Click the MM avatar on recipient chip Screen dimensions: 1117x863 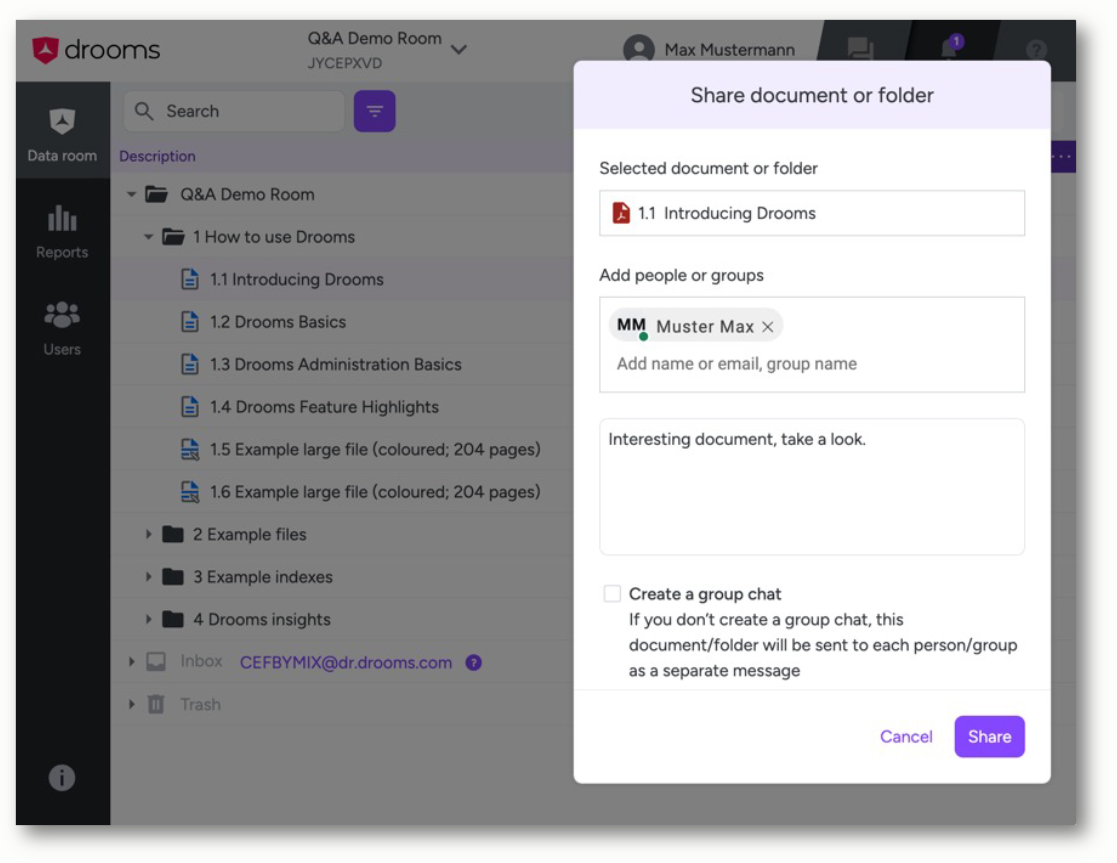631,326
